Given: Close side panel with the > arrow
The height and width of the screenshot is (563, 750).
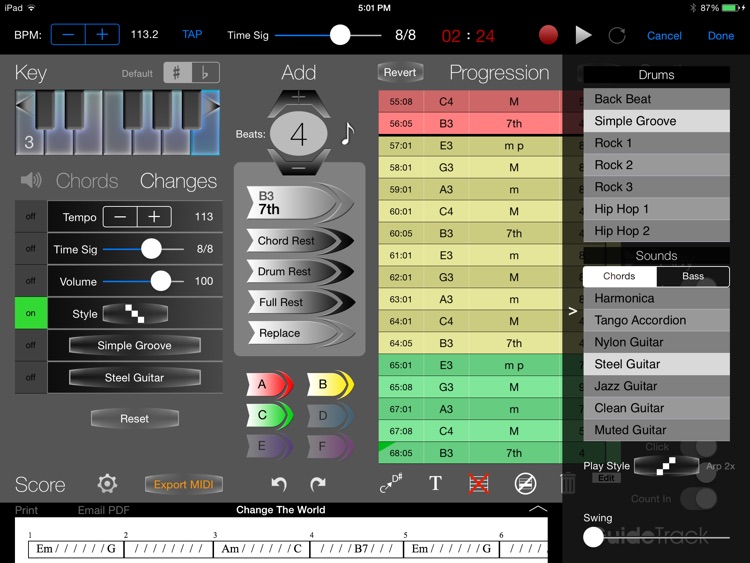Looking at the screenshot, I should [x=573, y=311].
